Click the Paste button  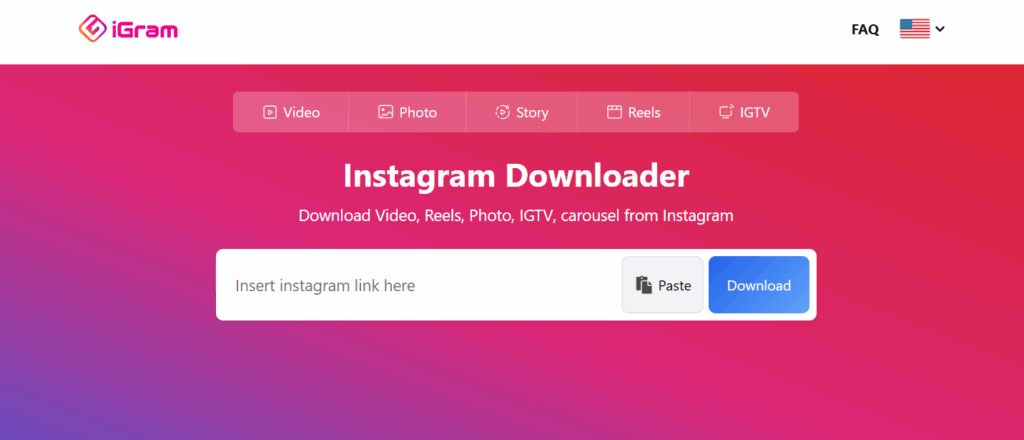tap(662, 285)
